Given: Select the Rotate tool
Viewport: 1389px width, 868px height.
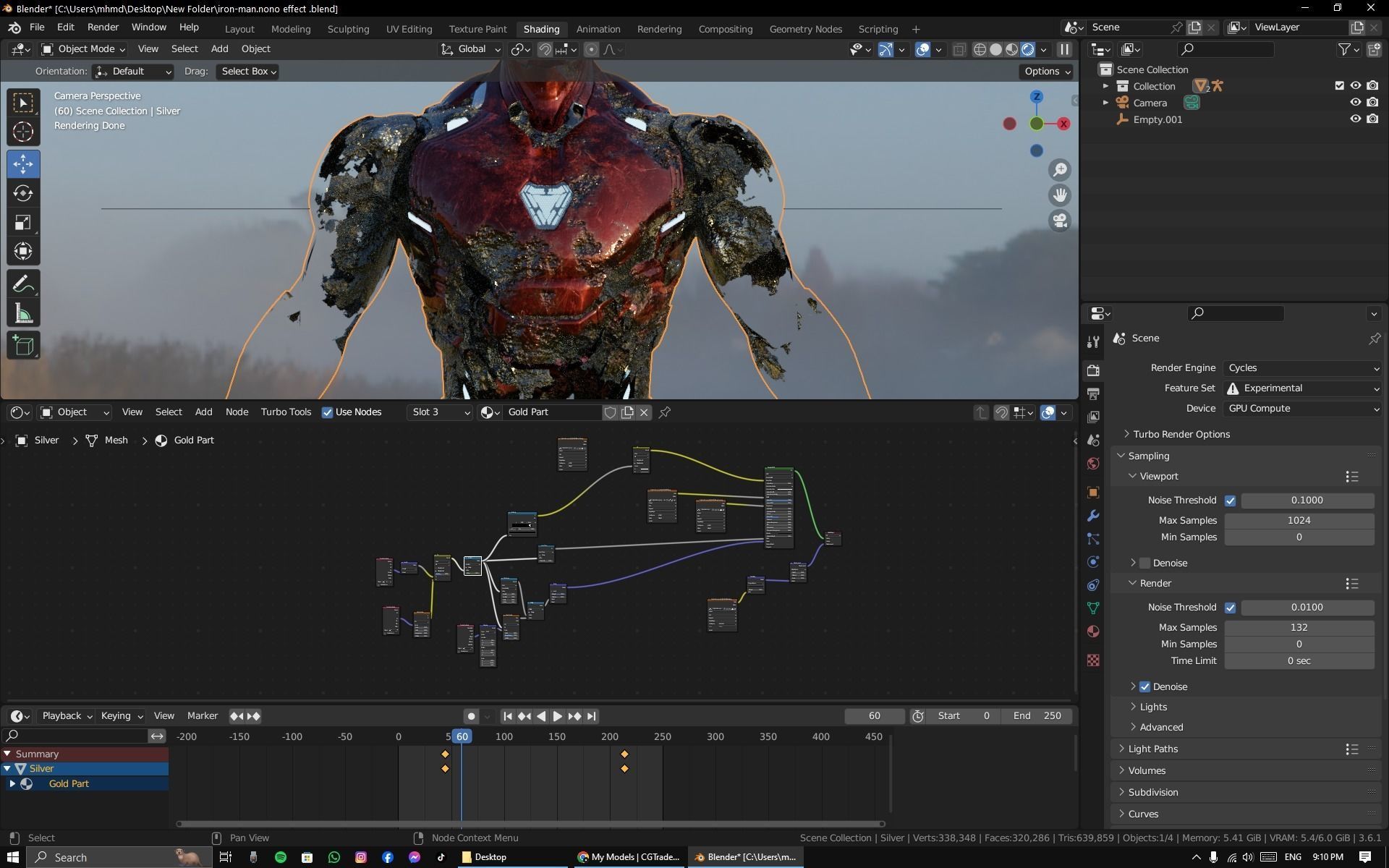Looking at the screenshot, I should pyautogui.click(x=23, y=193).
